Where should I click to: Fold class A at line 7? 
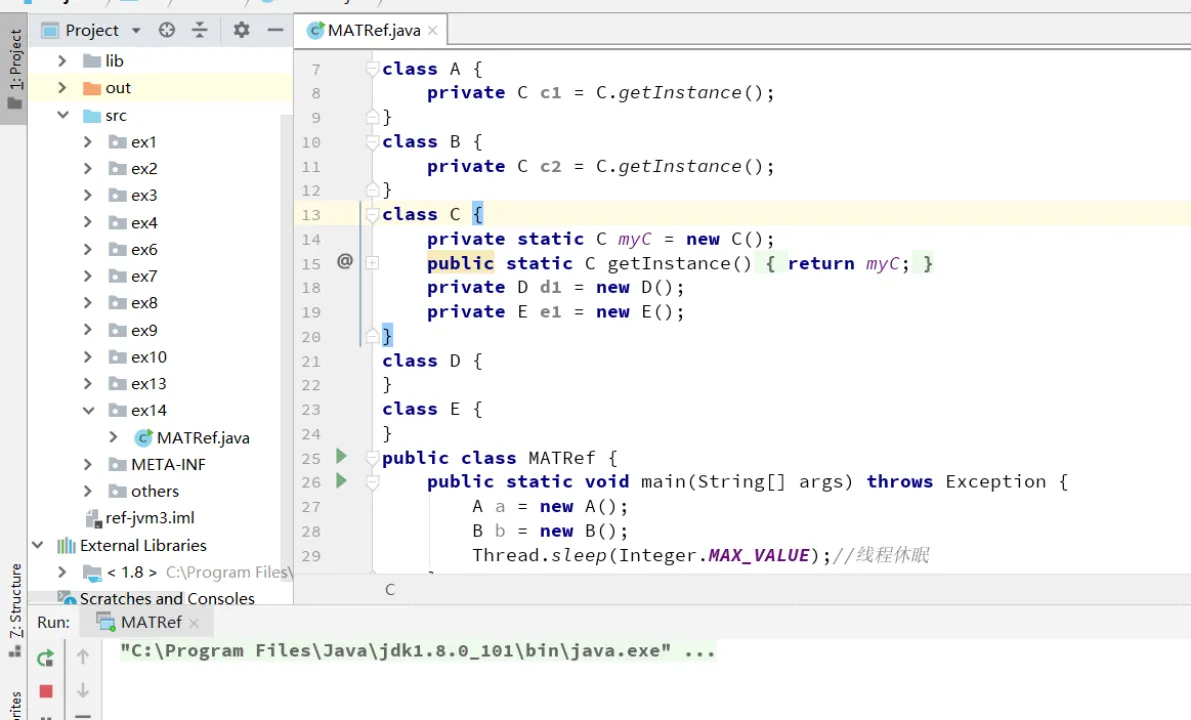point(372,68)
